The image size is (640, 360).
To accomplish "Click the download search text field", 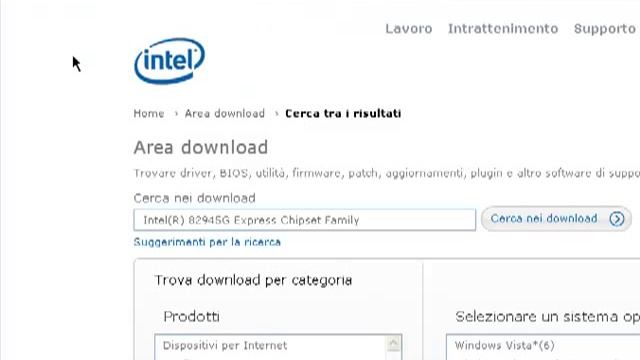I will click(304, 220).
